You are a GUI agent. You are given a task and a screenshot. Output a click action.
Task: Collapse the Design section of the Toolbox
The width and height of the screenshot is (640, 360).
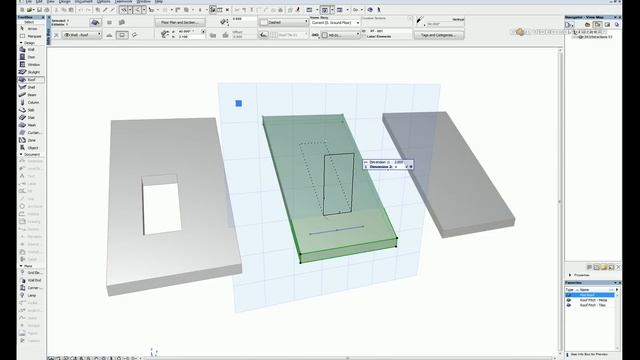[21, 43]
